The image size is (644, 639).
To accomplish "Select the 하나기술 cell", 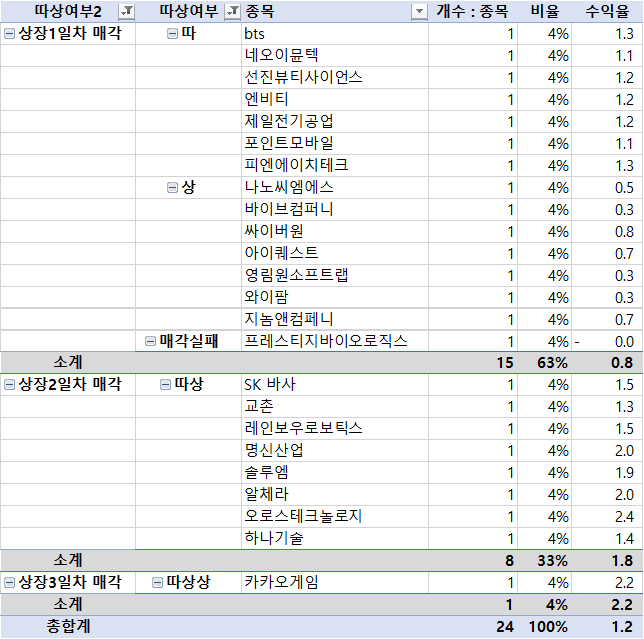I will tap(335, 538).
